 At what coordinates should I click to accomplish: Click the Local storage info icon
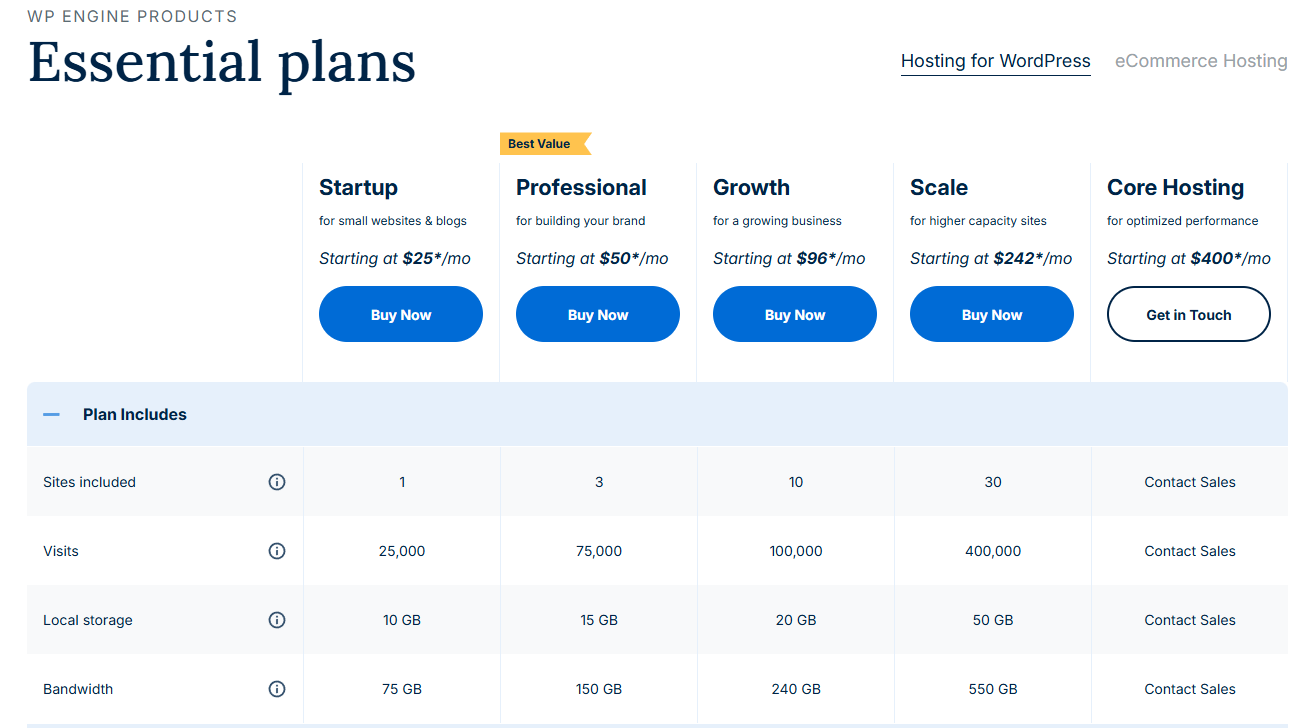coord(277,620)
